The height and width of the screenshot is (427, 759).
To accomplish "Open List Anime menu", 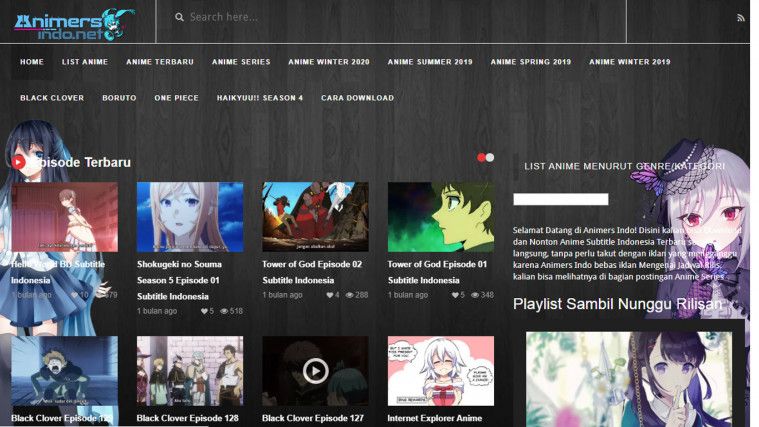I will pos(85,62).
